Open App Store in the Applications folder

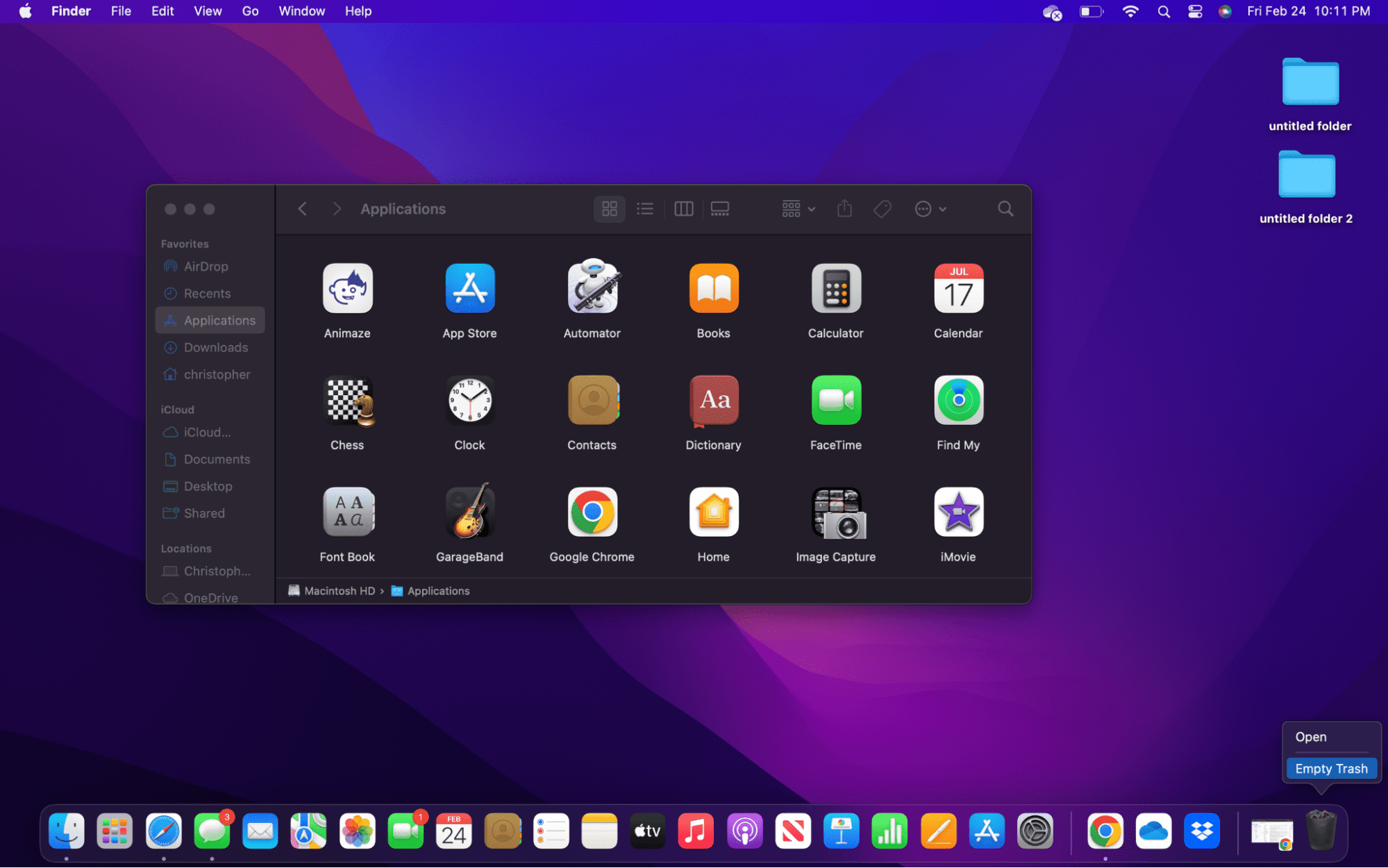click(x=470, y=288)
